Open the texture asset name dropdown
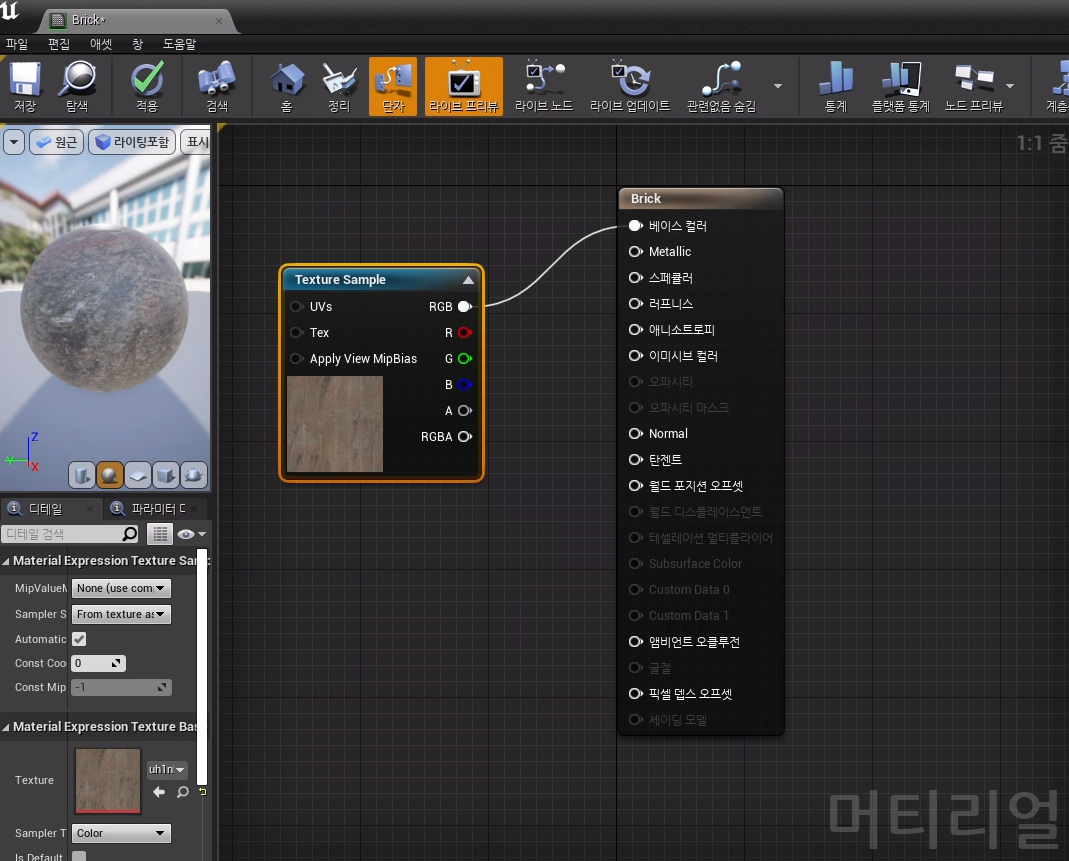This screenshot has width=1069, height=861. point(166,770)
